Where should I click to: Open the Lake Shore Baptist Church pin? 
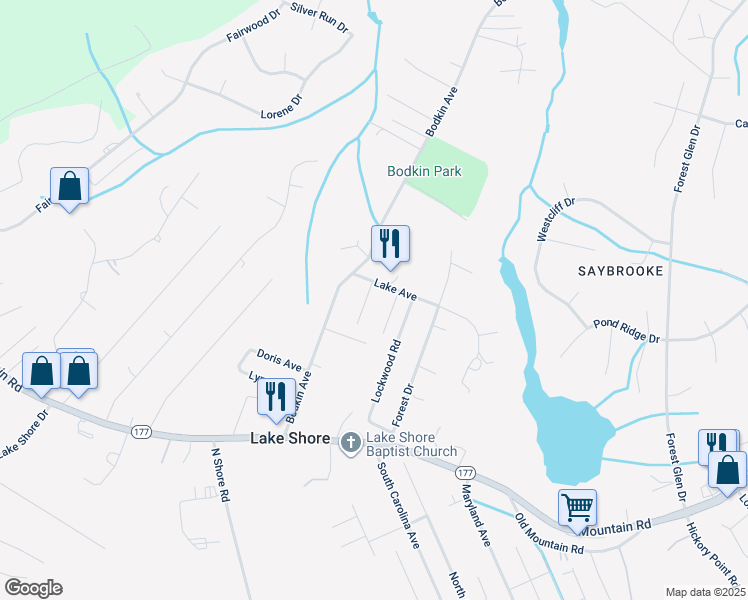[x=351, y=444]
